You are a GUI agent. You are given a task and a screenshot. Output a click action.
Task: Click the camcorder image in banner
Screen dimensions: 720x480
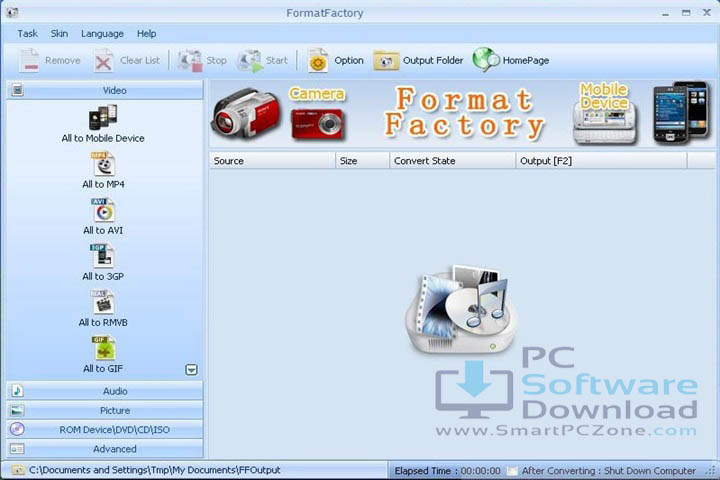click(x=246, y=113)
